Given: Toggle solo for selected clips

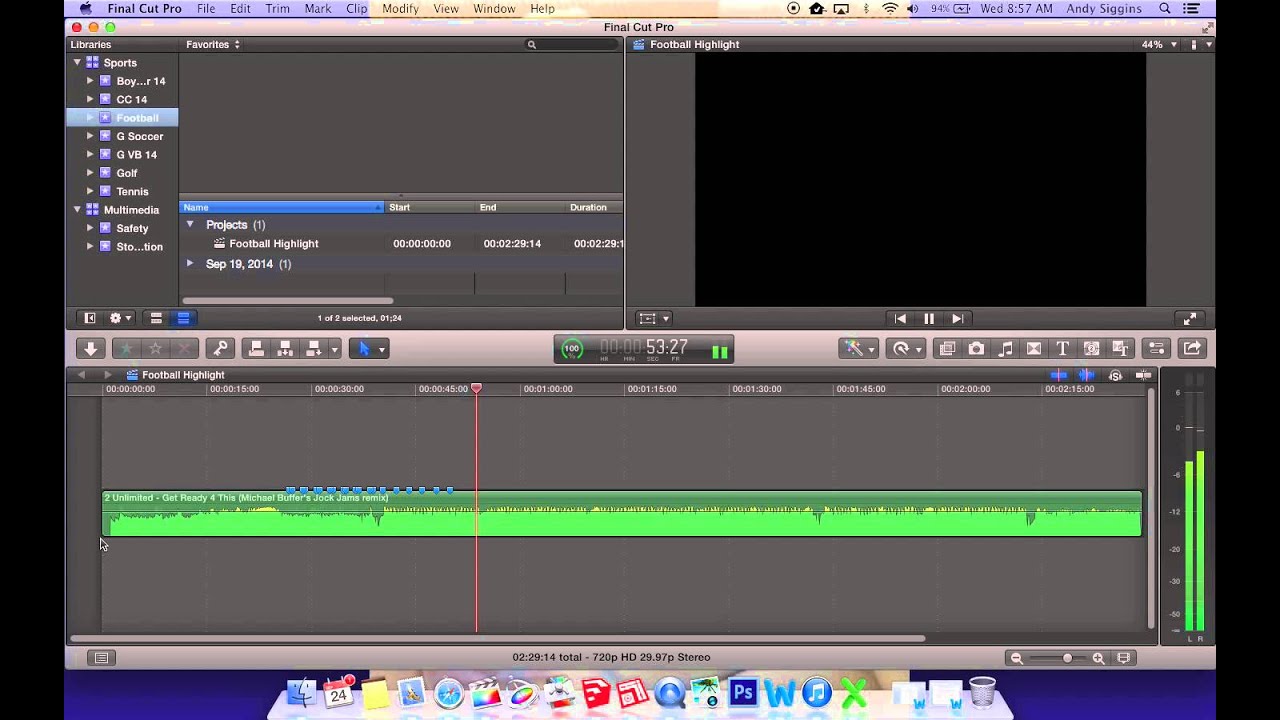Looking at the screenshot, I should click(x=1115, y=375).
